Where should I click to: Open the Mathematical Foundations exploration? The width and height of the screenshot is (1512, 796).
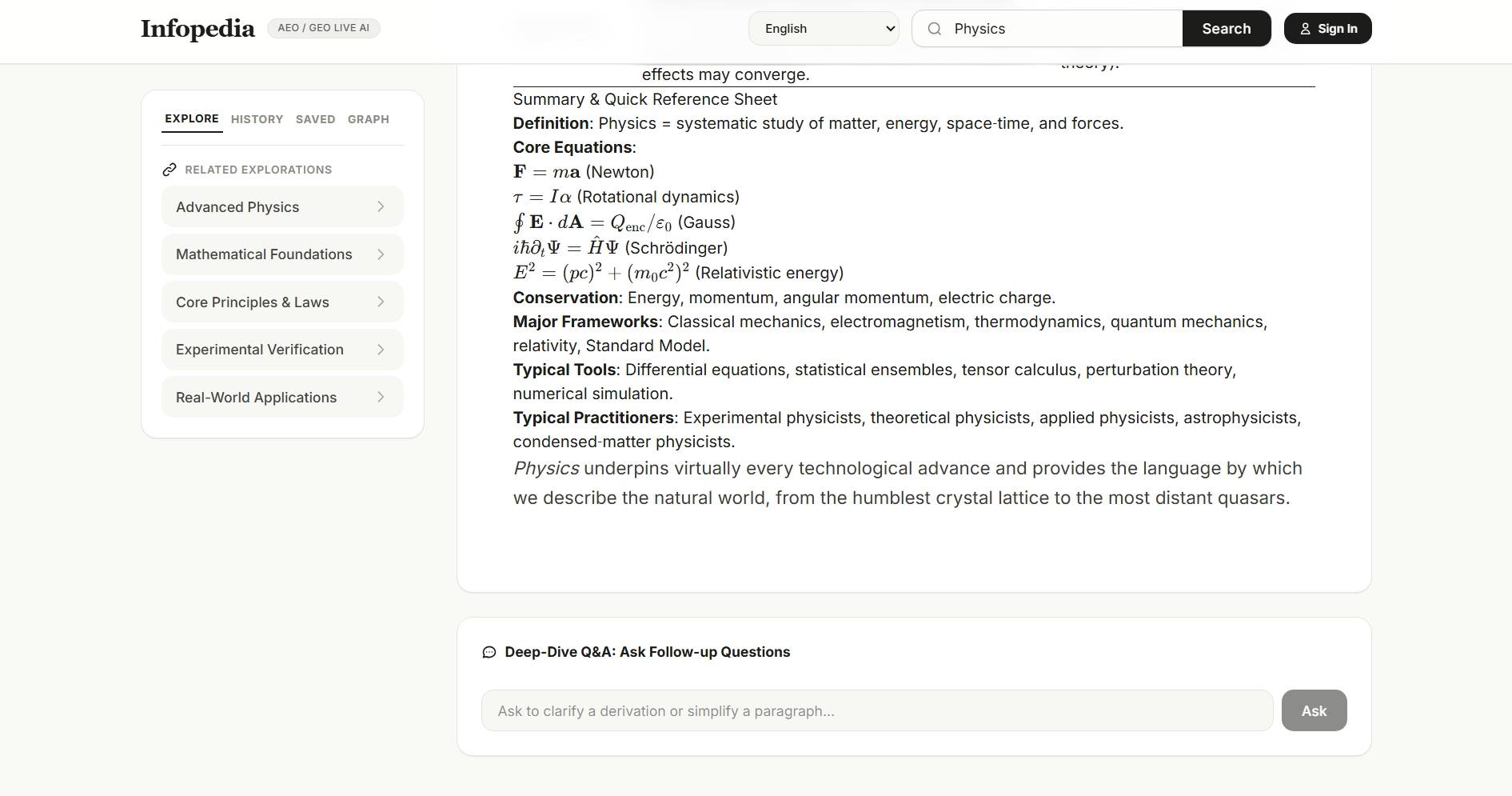click(x=282, y=254)
